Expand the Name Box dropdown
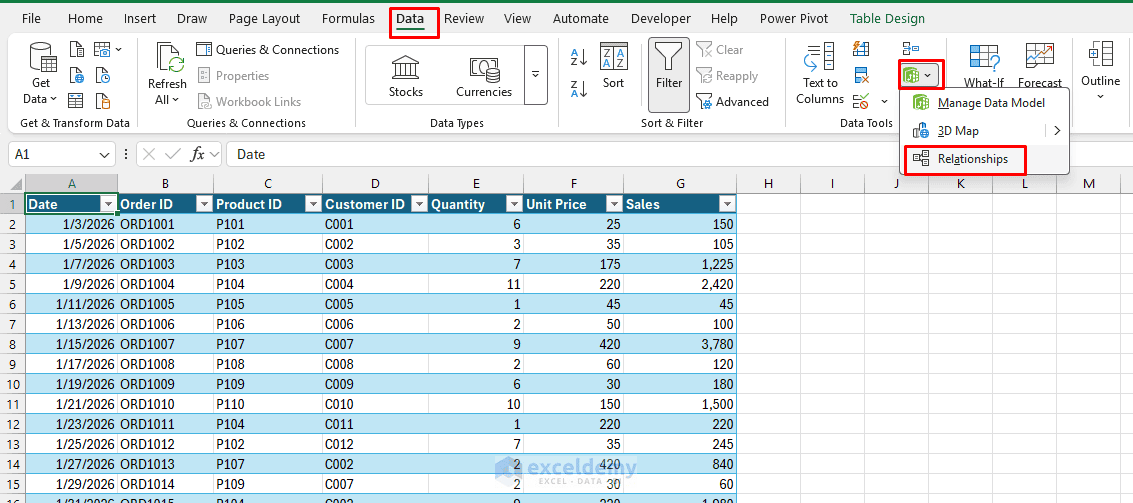 pos(103,154)
